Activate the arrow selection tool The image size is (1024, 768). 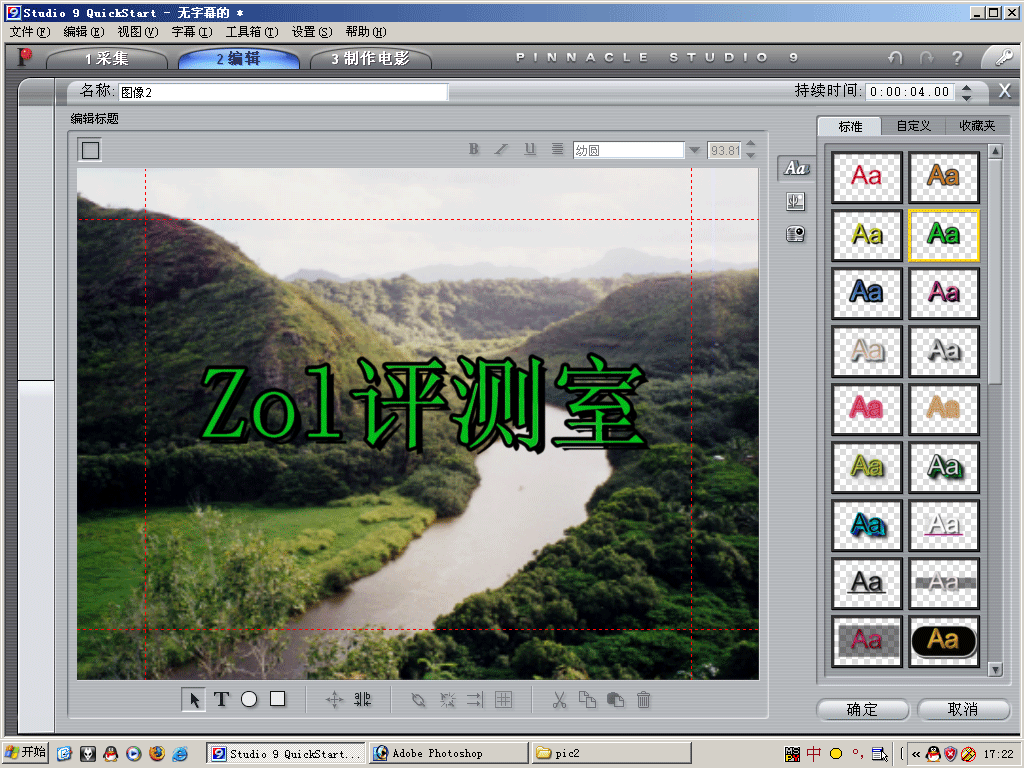[x=193, y=700]
